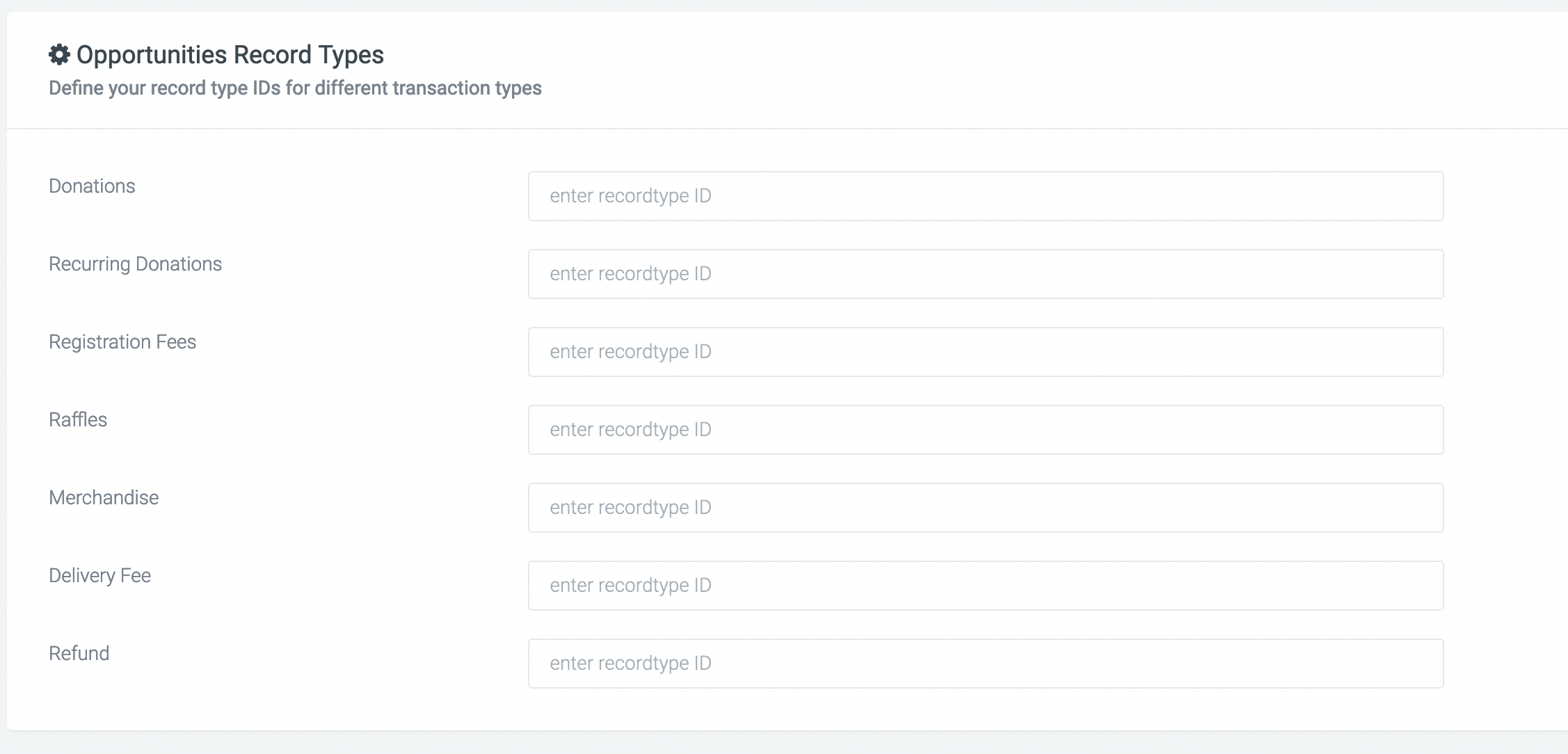Click the 'Define your record type IDs' subtitle

(x=295, y=88)
